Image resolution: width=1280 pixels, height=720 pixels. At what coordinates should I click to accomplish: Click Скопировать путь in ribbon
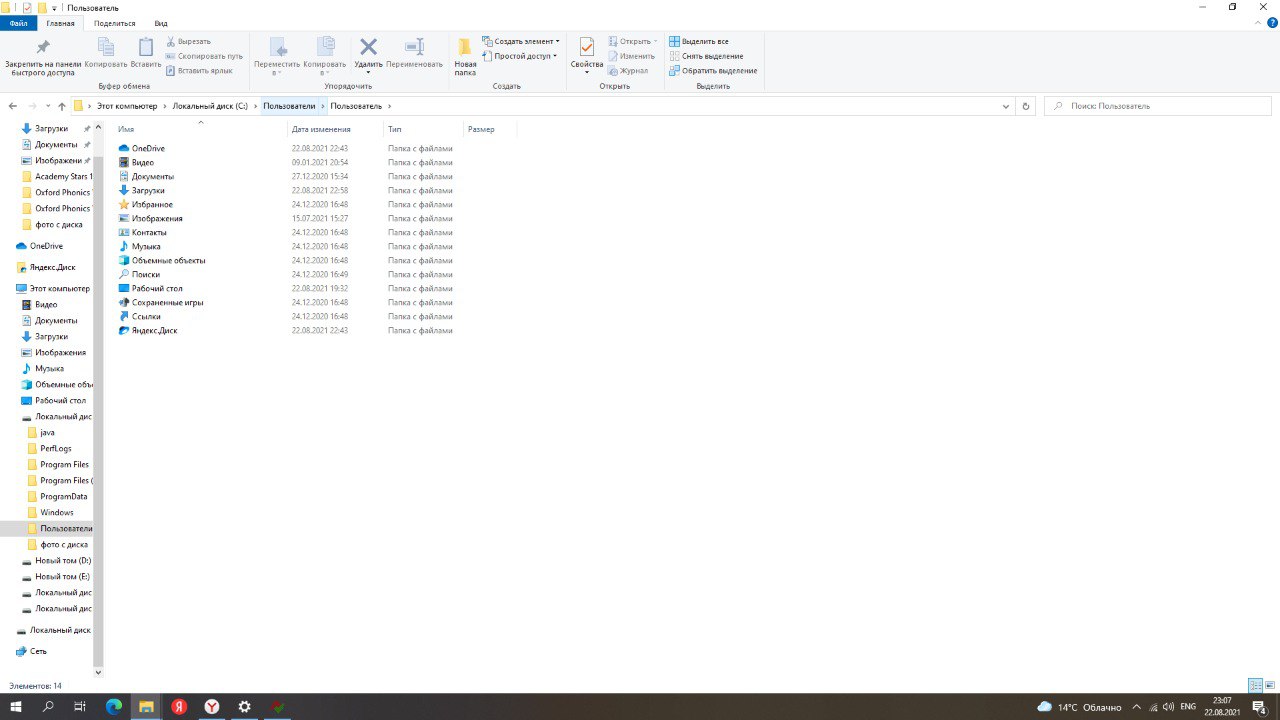tap(204, 56)
